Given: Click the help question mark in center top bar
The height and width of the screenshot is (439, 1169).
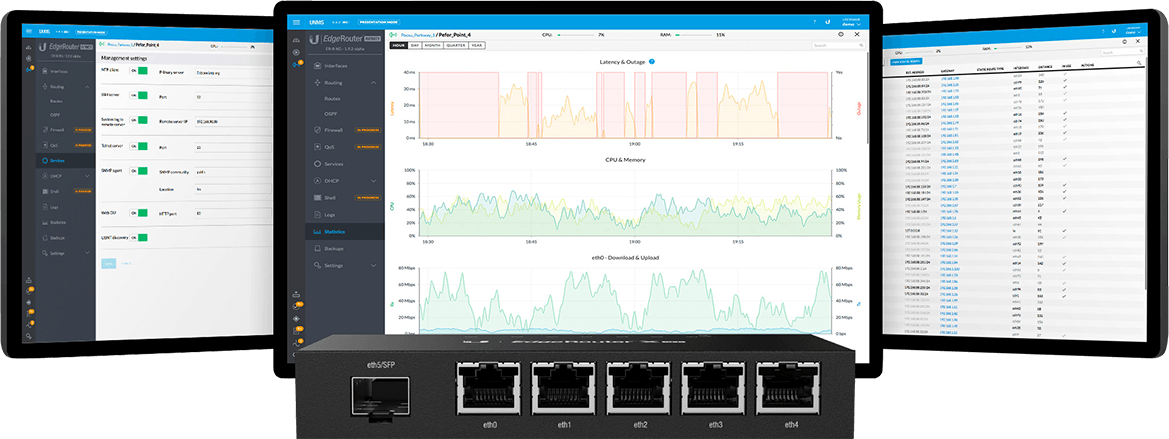Looking at the screenshot, I should pyautogui.click(x=814, y=23).
